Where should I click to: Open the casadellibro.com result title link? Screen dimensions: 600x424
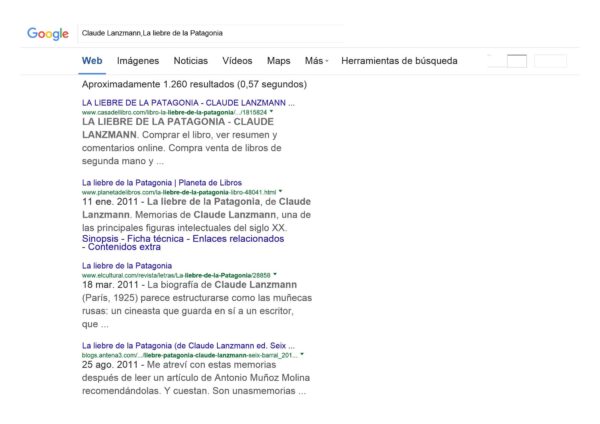pos(188,103)
